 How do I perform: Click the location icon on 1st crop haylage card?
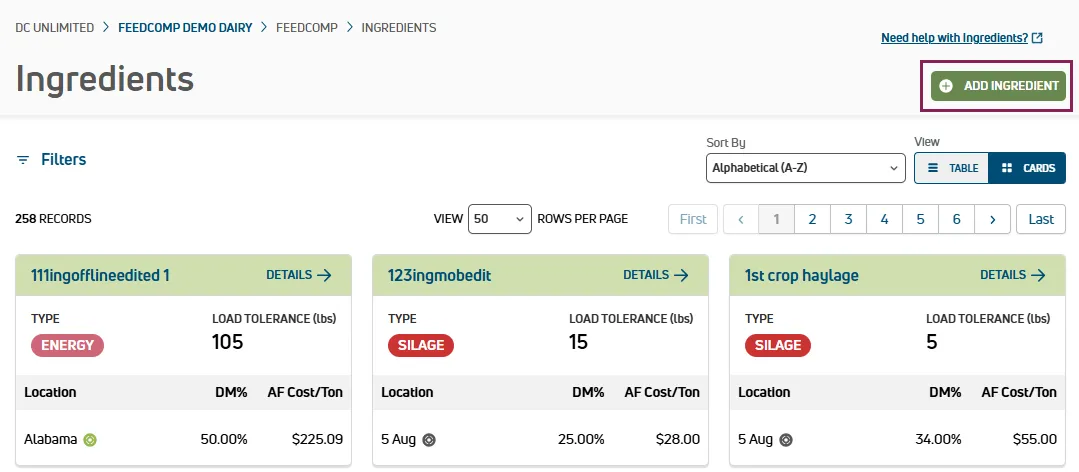[x=786, y=440]
